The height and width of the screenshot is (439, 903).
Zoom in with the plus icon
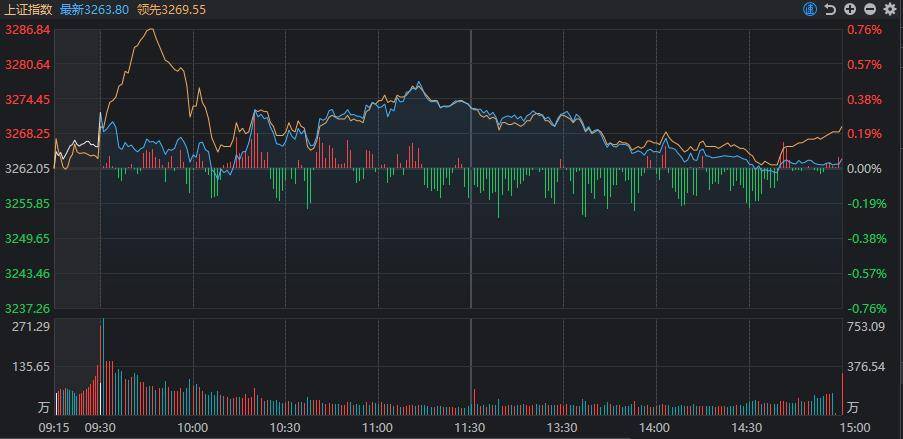849,9
